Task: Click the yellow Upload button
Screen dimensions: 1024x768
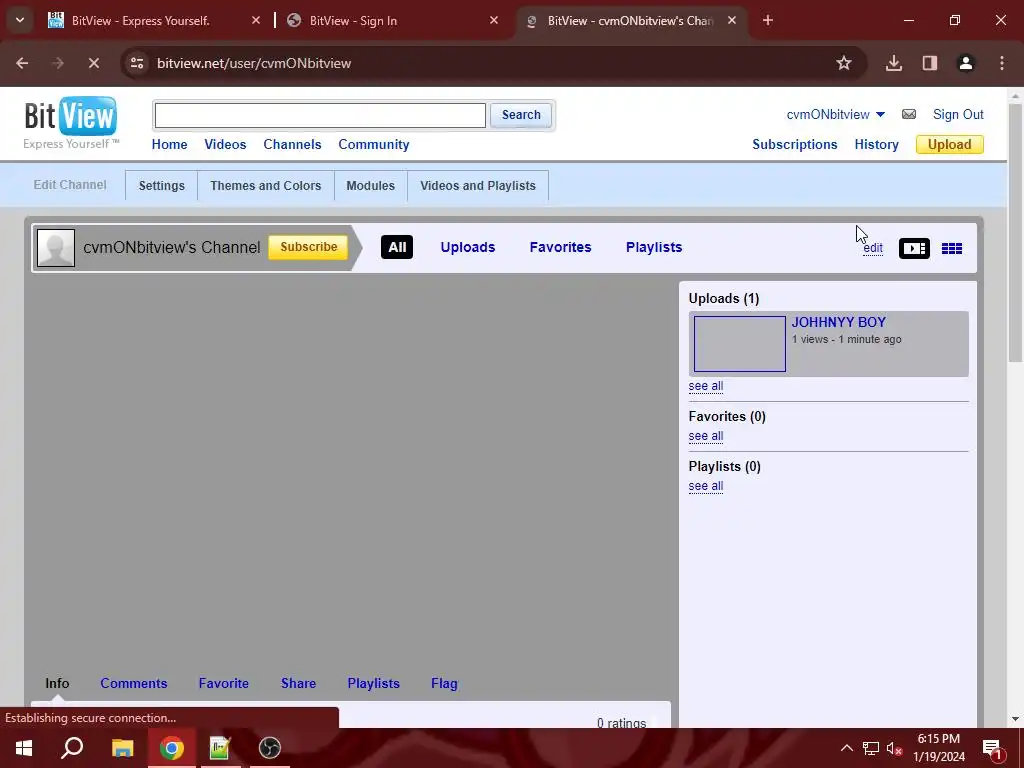Action: click(950, 144)
